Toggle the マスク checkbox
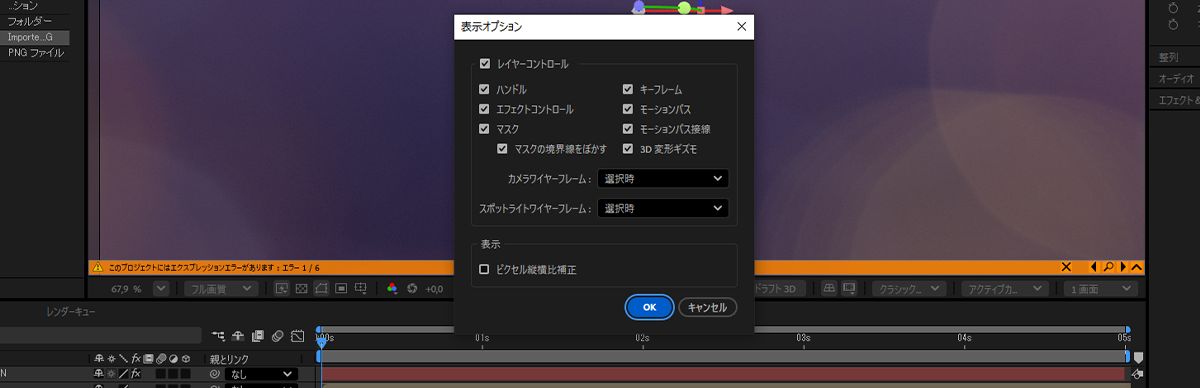The width and height of the screenshot is (1200, 388). coord(485,129)
